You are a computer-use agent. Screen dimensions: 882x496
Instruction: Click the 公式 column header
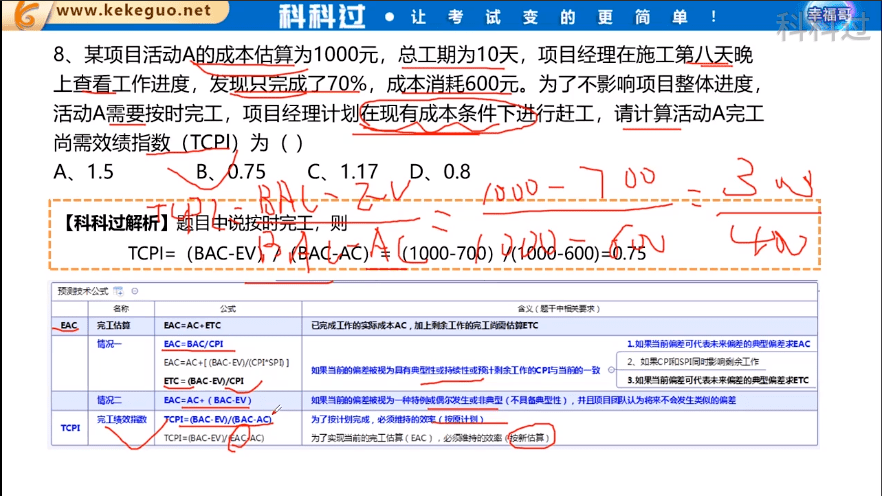(228, 308)
